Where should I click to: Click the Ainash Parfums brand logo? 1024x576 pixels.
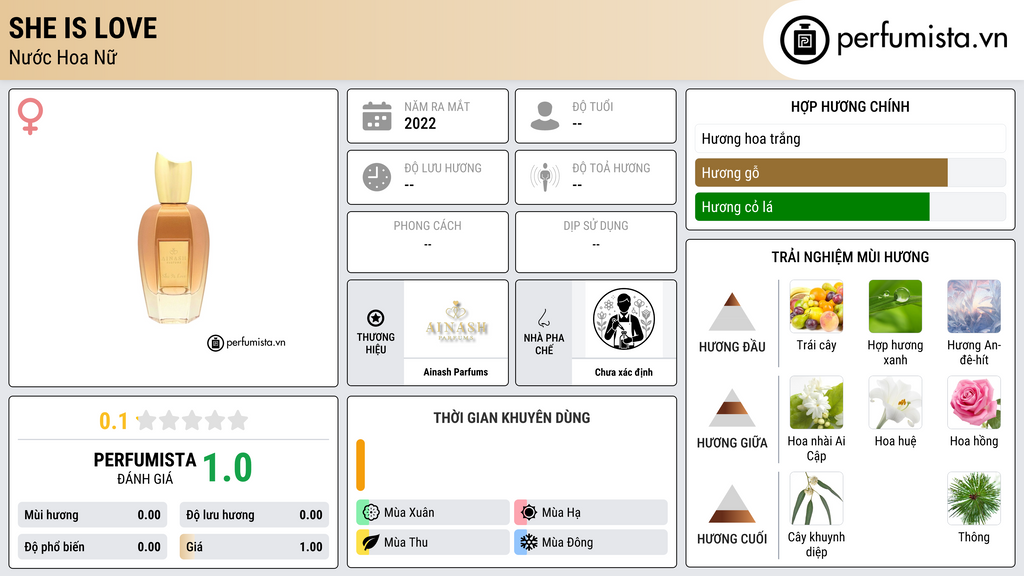tap(456, 320)
